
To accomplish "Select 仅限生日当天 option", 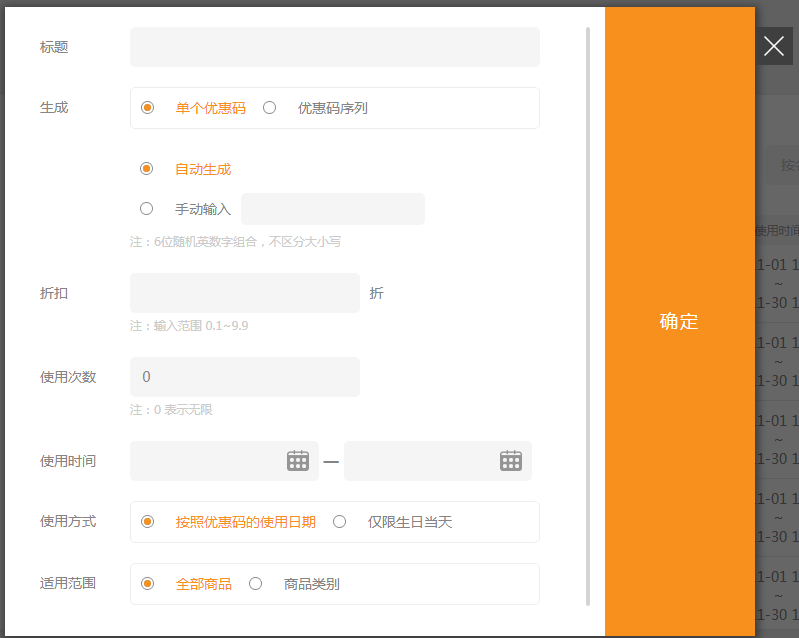I will pyautogui.click(x=340, y=522).
